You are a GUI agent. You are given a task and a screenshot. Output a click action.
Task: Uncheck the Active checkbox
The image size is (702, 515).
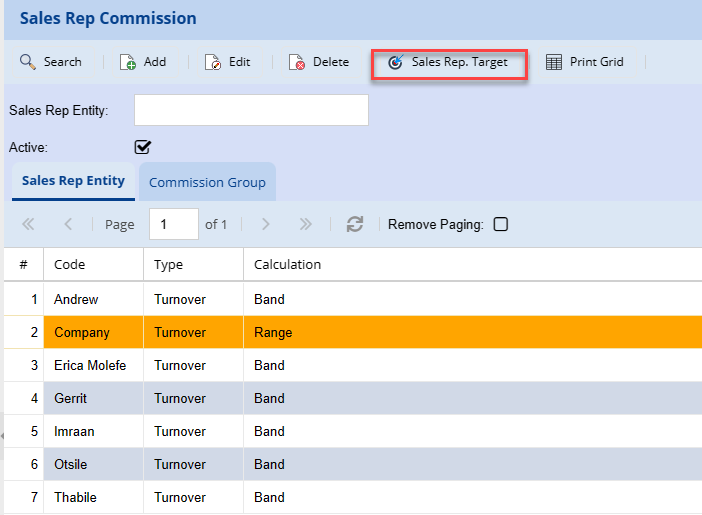point(143,147)
